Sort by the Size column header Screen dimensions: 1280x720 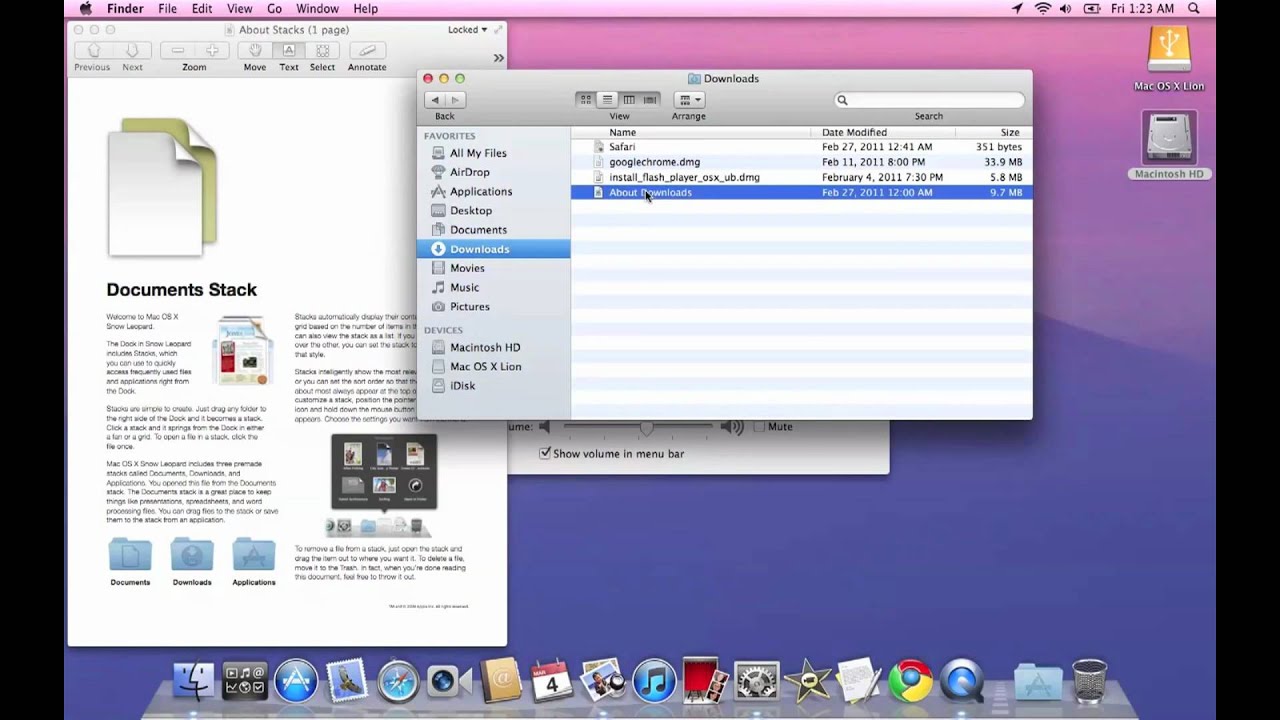[x=1010, y=132]
